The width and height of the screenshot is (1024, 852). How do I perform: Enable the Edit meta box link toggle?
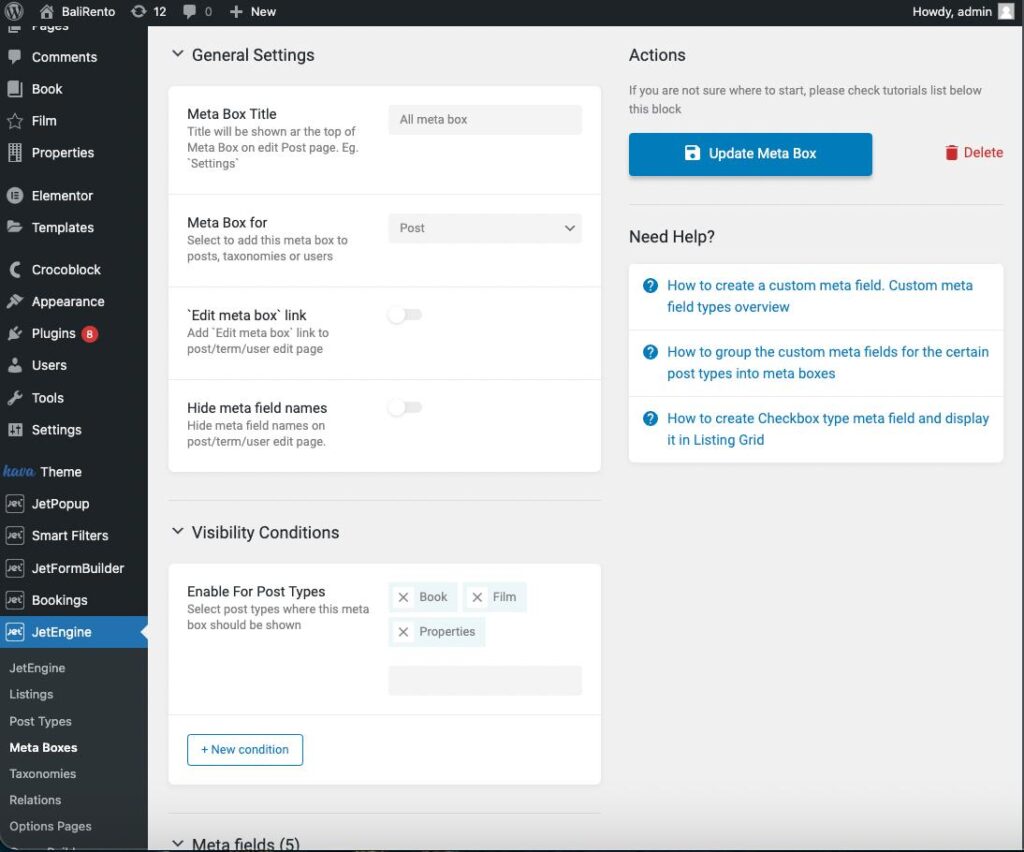click(404, 314)
